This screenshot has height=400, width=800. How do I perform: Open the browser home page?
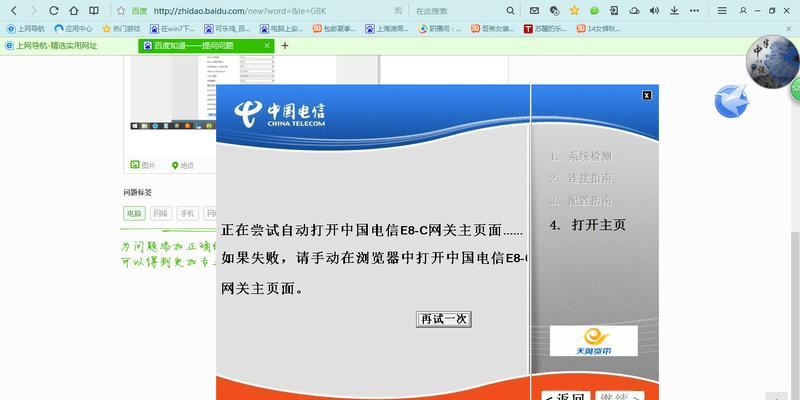(73, 11)
